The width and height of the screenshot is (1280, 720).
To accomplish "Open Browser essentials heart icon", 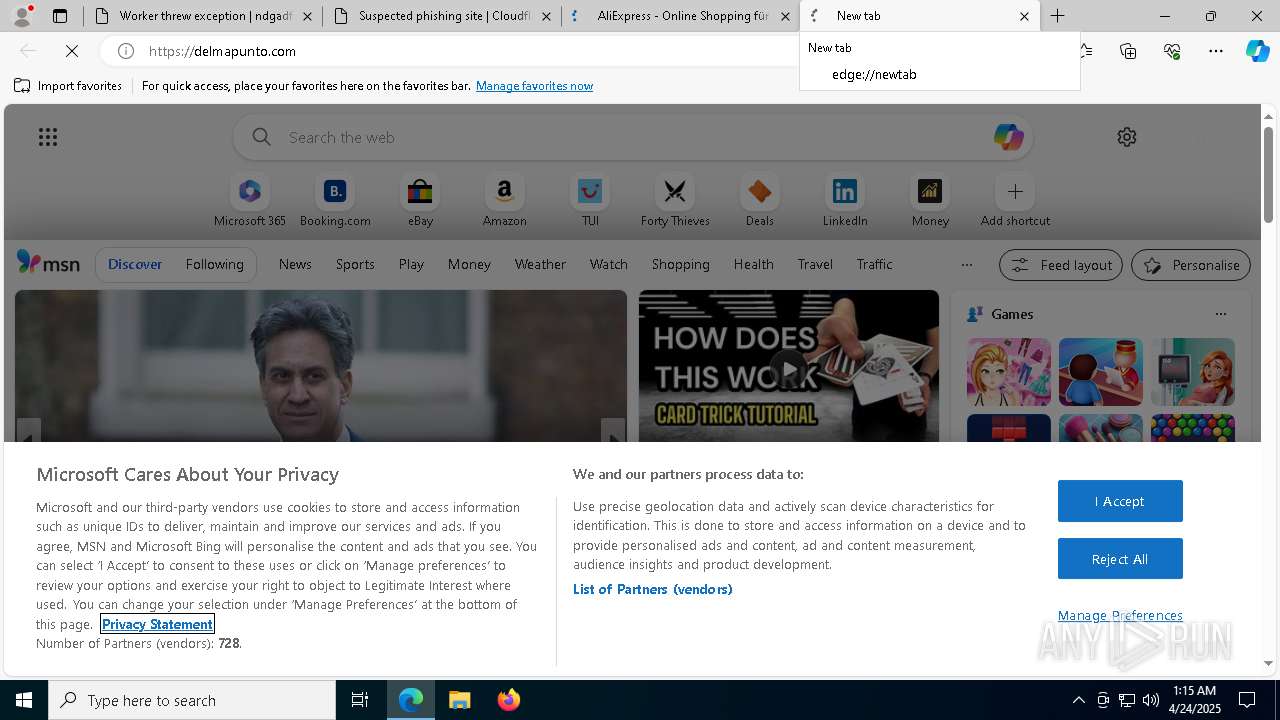I will (1172, 51).
